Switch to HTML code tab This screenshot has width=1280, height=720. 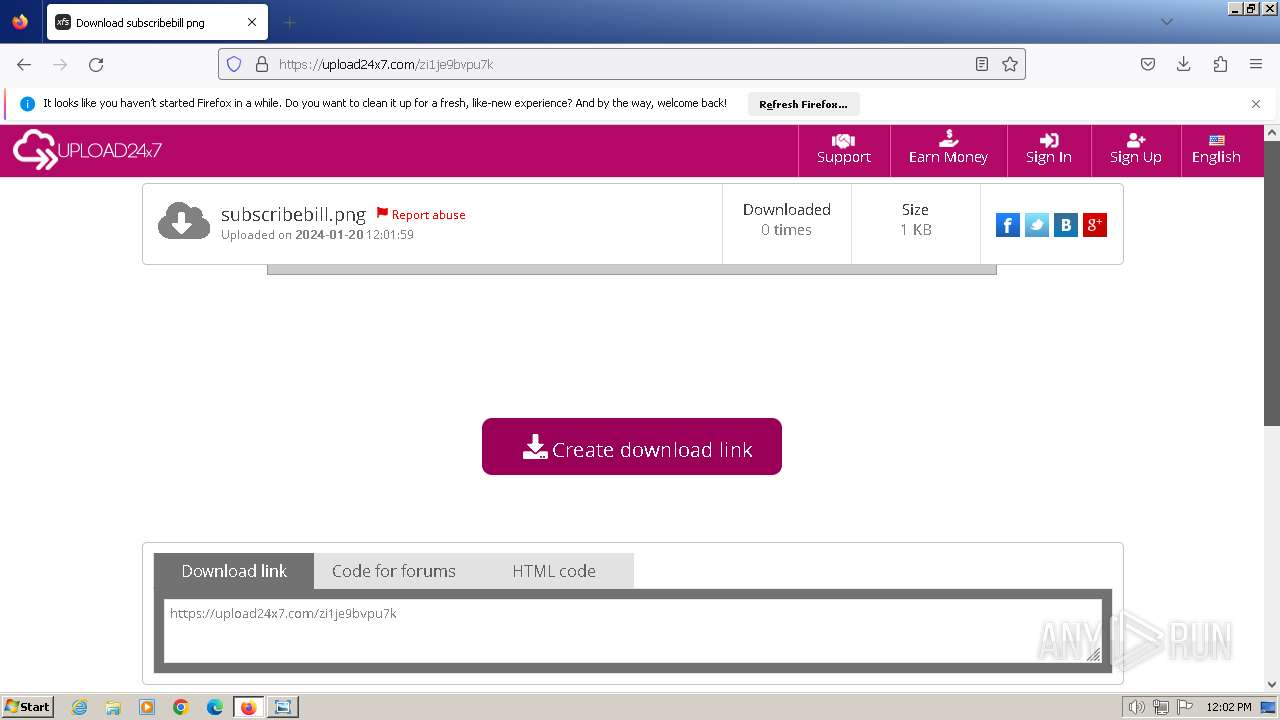click(x=554, y=571)
